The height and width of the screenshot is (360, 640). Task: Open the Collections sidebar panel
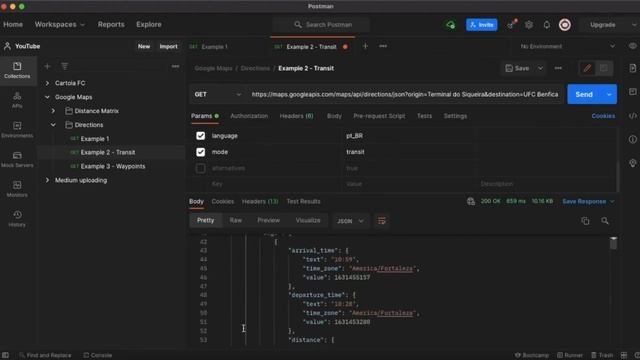[x=17, y=70]
